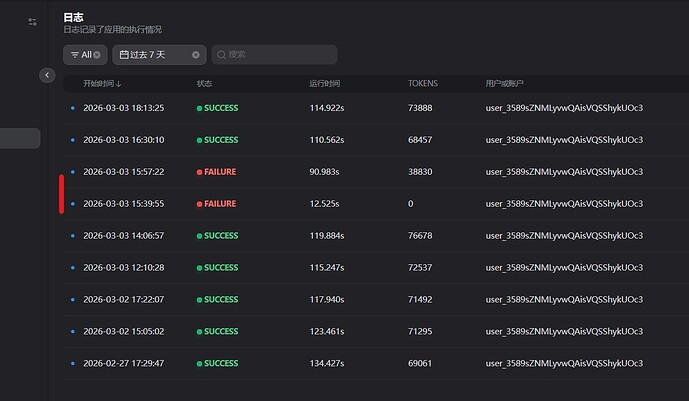Click user account in the 123.461s row
Image resolution: width=689 pixels, height=401 pixels.
563,332
